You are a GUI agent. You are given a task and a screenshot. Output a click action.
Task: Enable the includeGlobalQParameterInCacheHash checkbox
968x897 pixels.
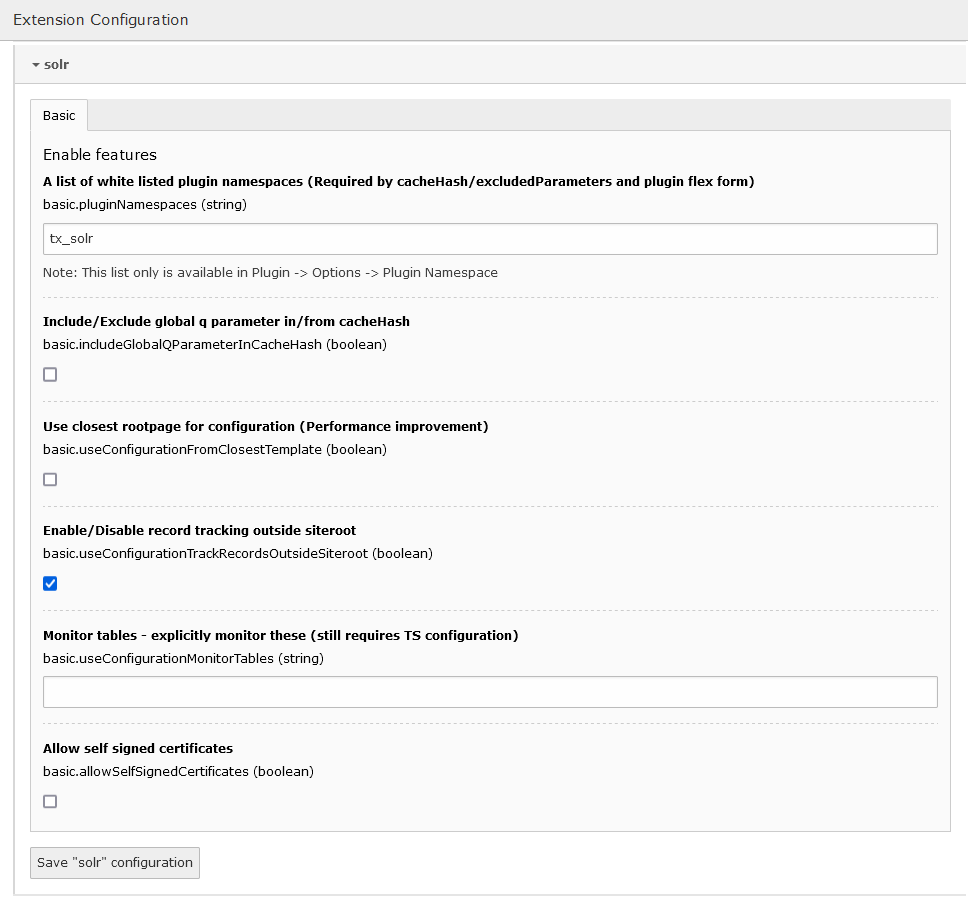coord(50,375)
